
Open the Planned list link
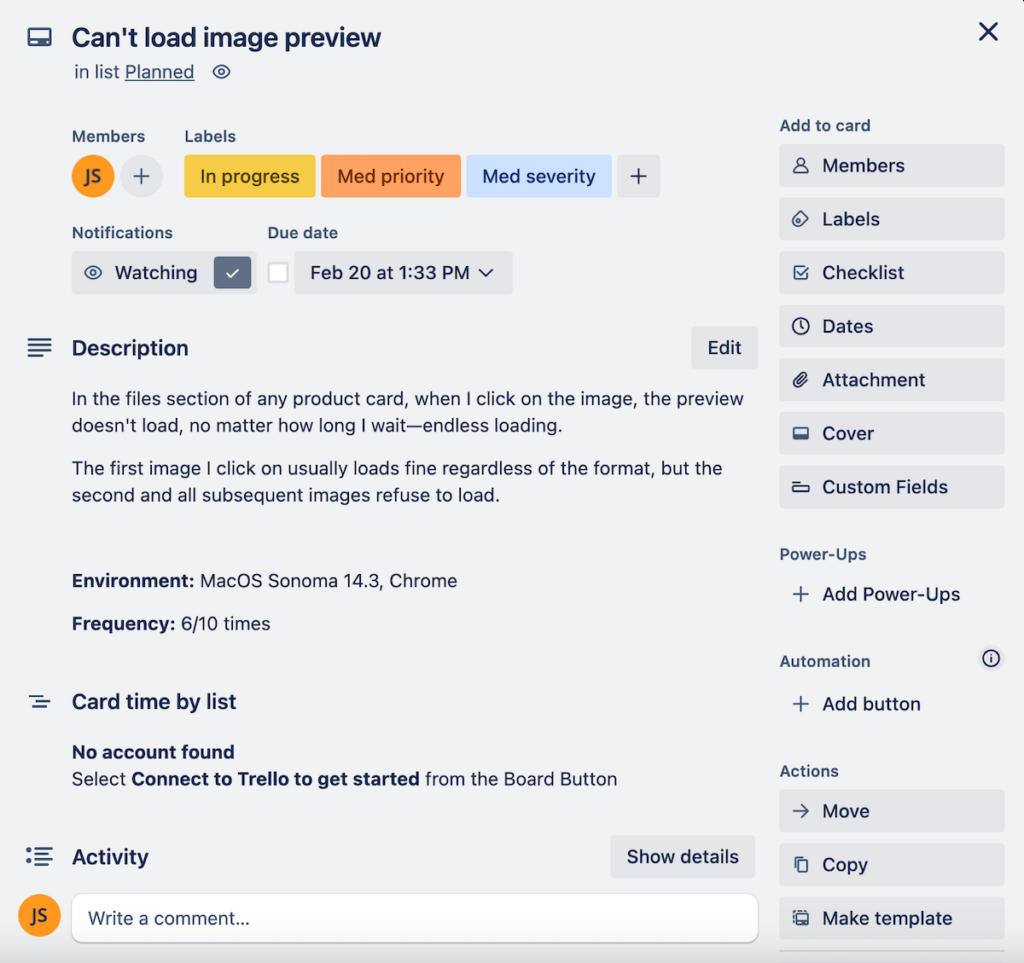point(159,72)
